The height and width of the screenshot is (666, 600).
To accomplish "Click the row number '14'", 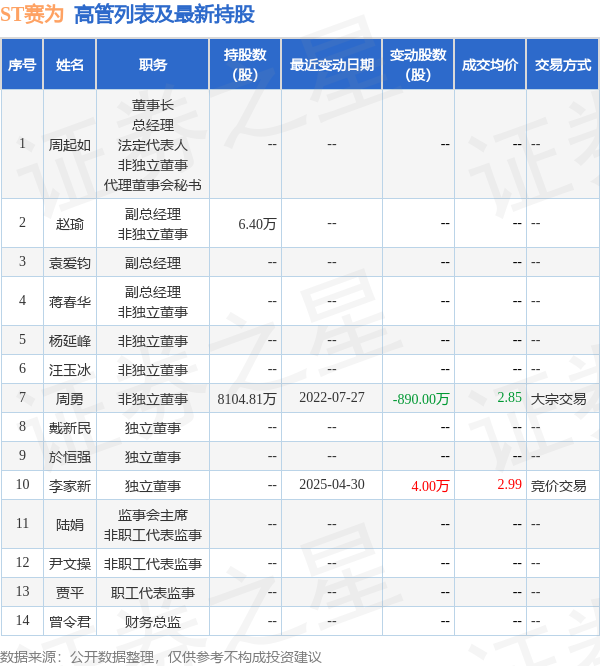I will coord(23,621).
